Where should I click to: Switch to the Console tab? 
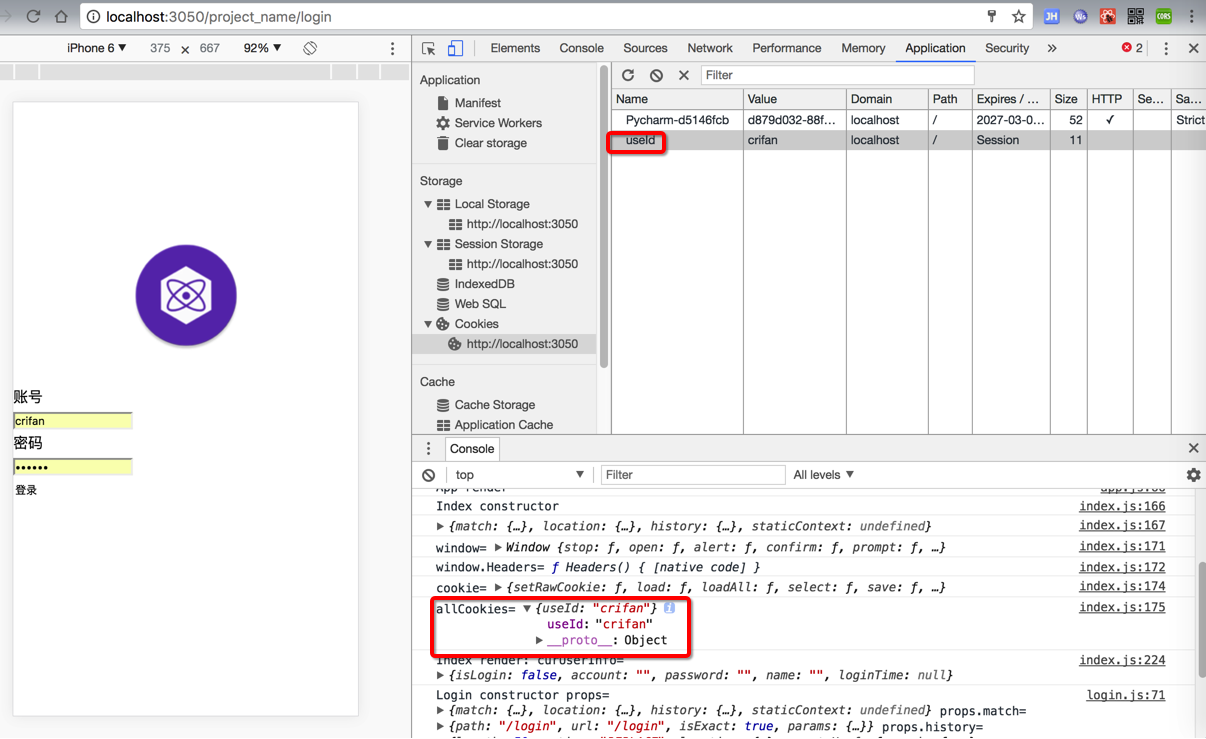click(581, 48)
